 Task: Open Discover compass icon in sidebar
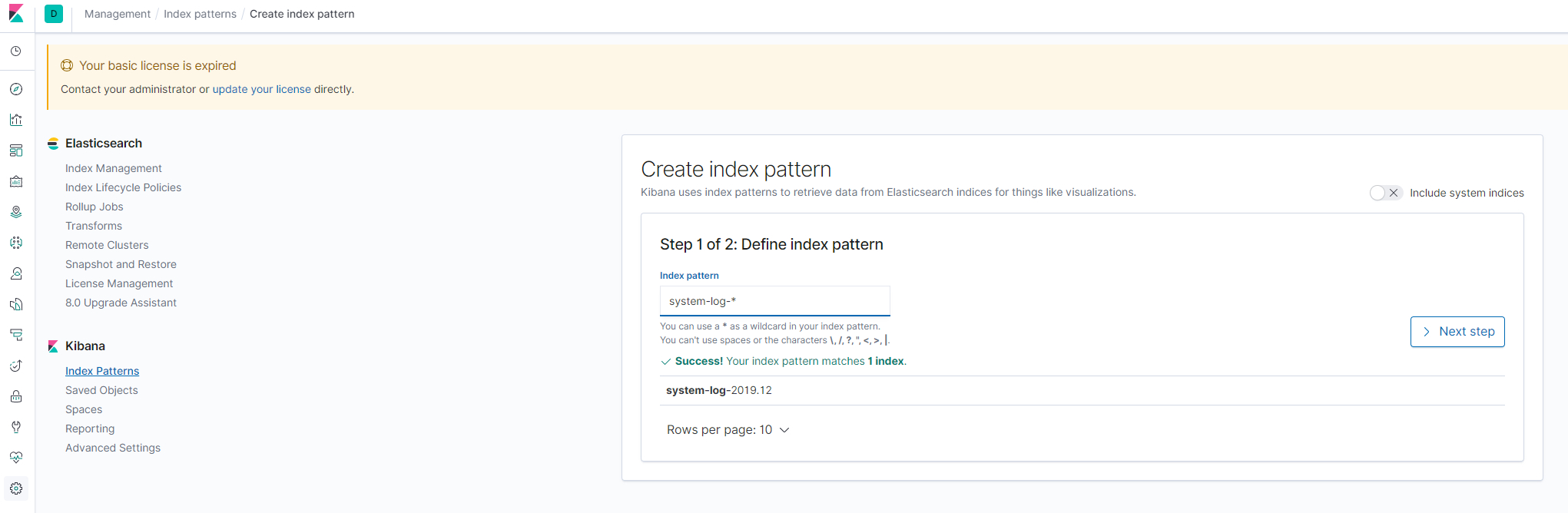click(16, 89)
